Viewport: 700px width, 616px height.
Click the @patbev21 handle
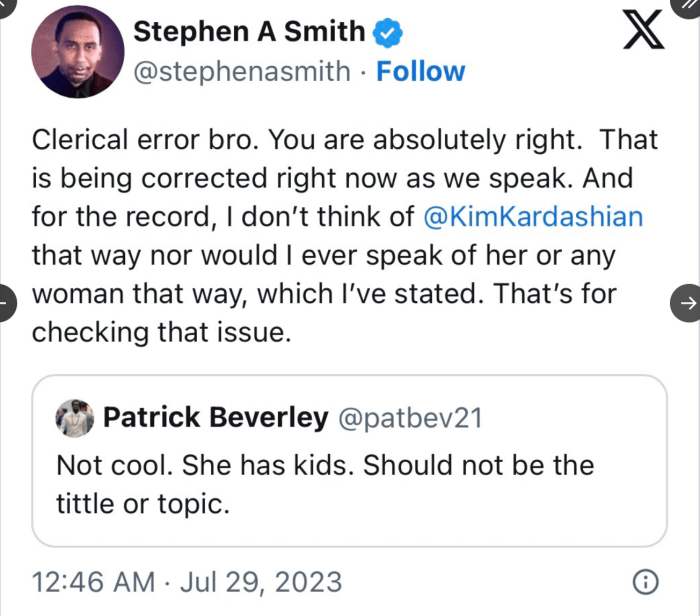410,418
